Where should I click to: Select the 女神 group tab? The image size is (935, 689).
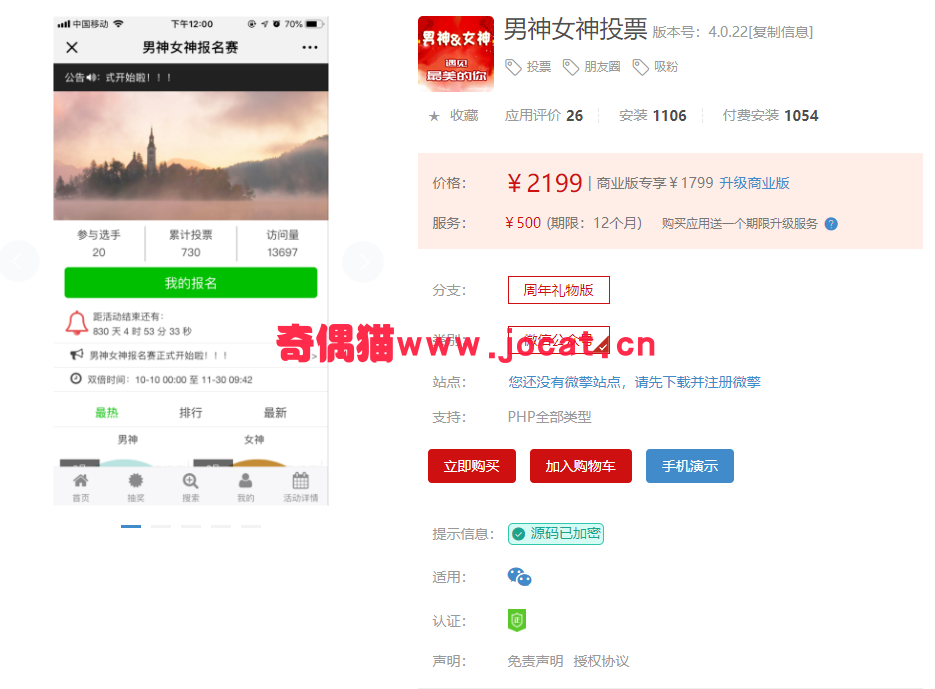pyautogui.click(x=254, y=440)
